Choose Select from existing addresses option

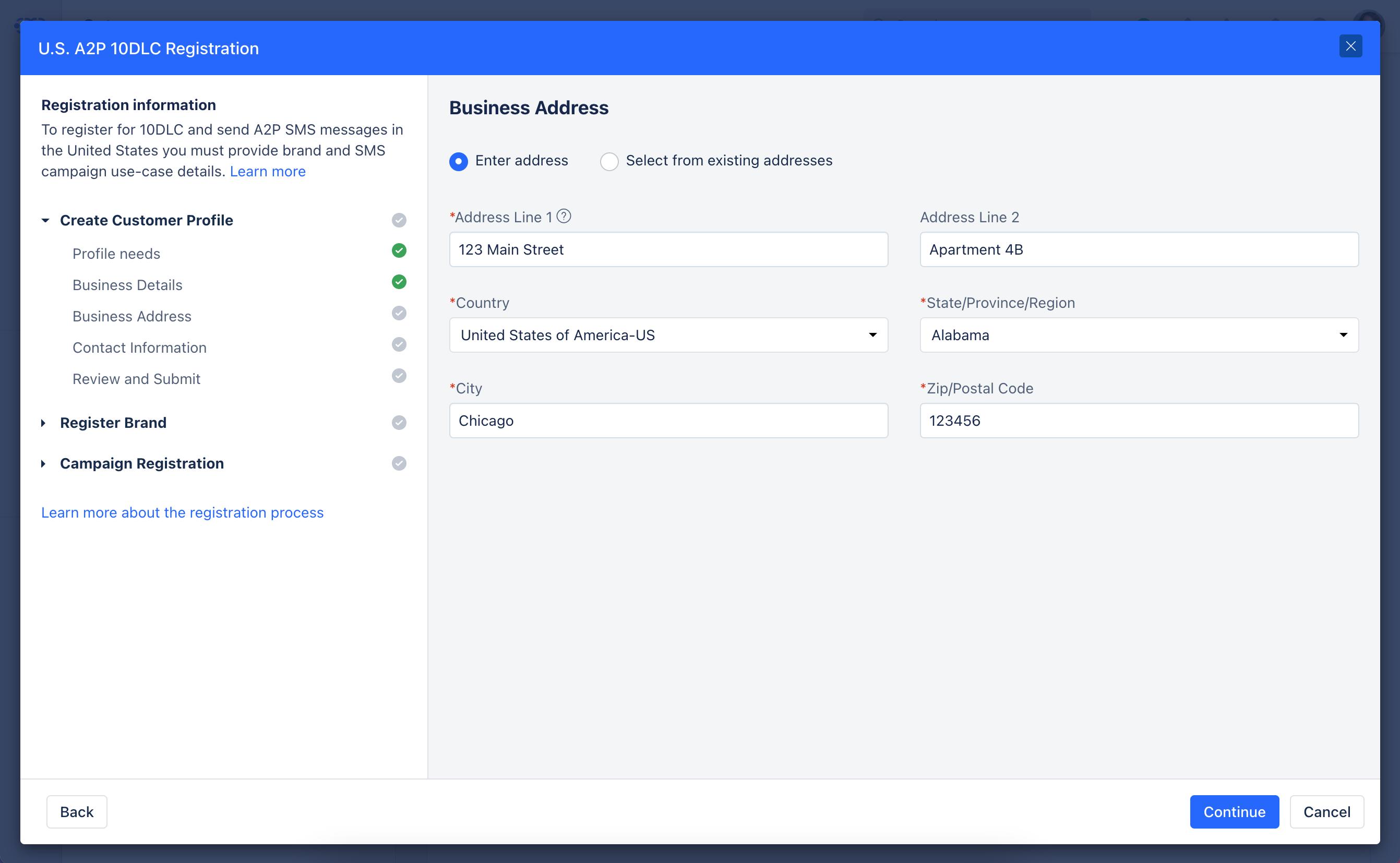point(609,162)
